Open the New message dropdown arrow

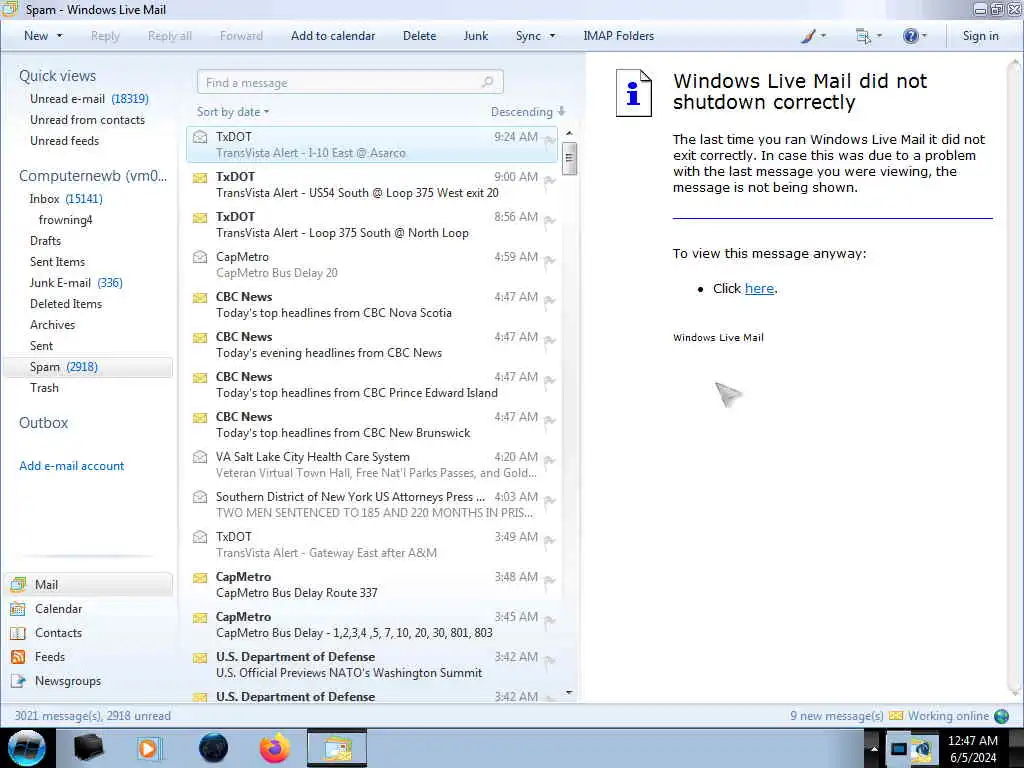point(59,36)
